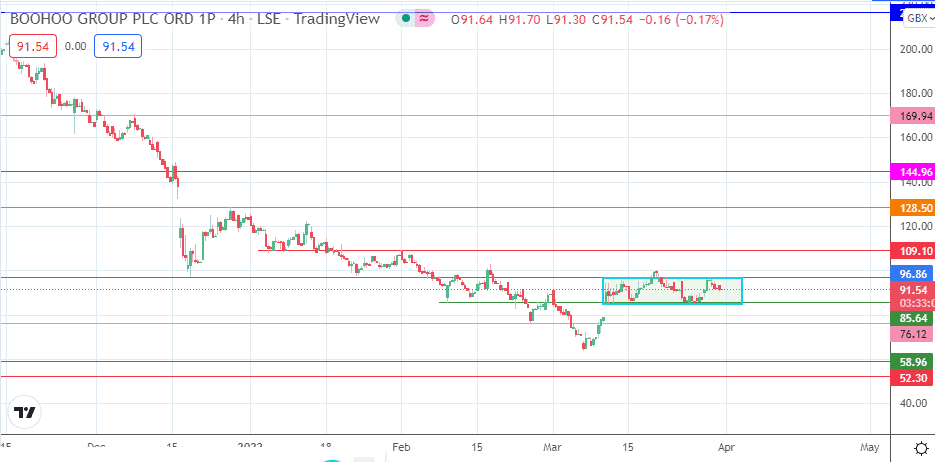Click the 200.00 price axis value
This screenshot has height=462, width=935.
click(x=914, y=49)
